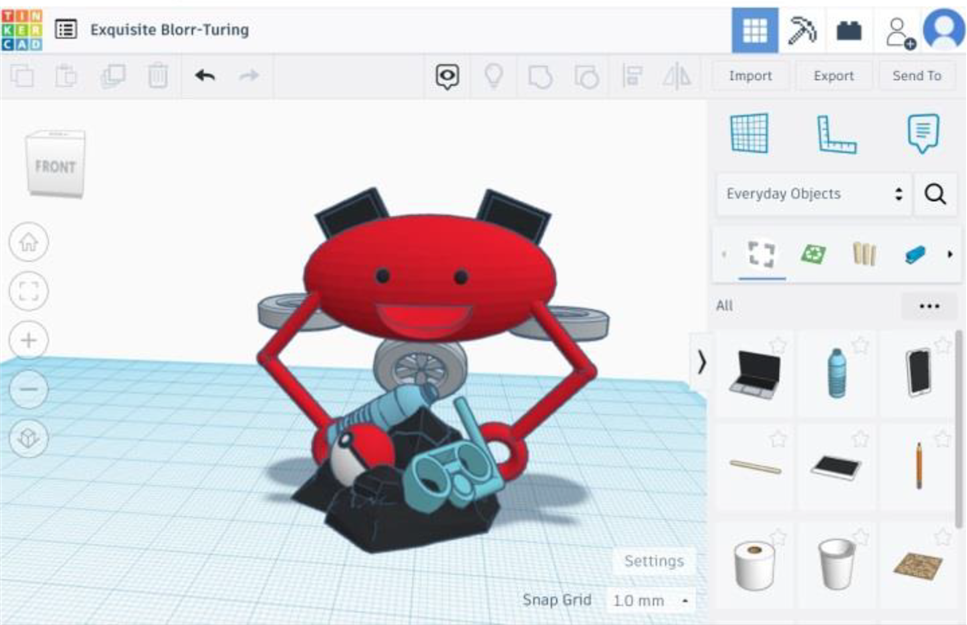Open the Snap Grid 1.0 mm dropdown
This screenshot has height=625, width=967.
[650, 601]
